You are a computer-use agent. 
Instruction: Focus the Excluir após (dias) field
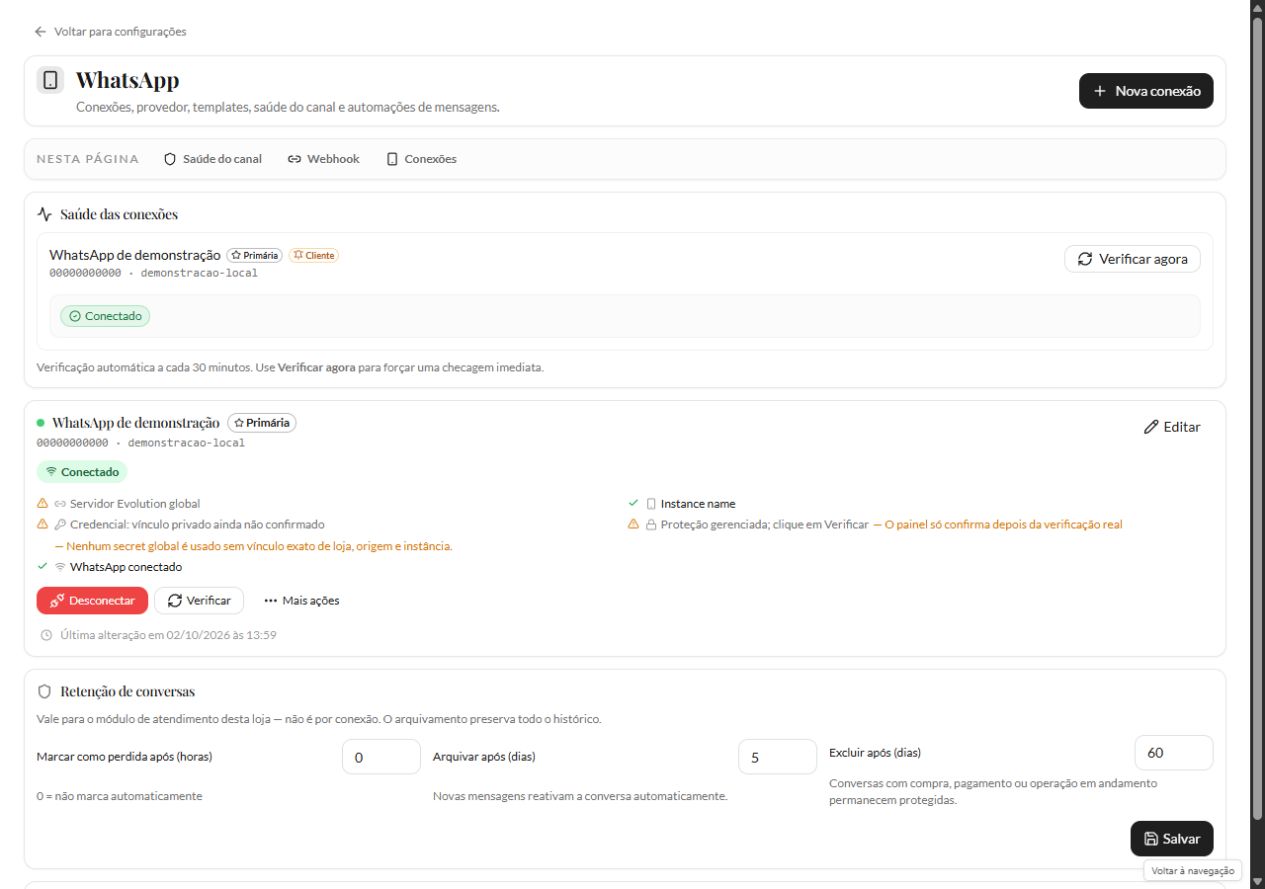pos(1174,753)
